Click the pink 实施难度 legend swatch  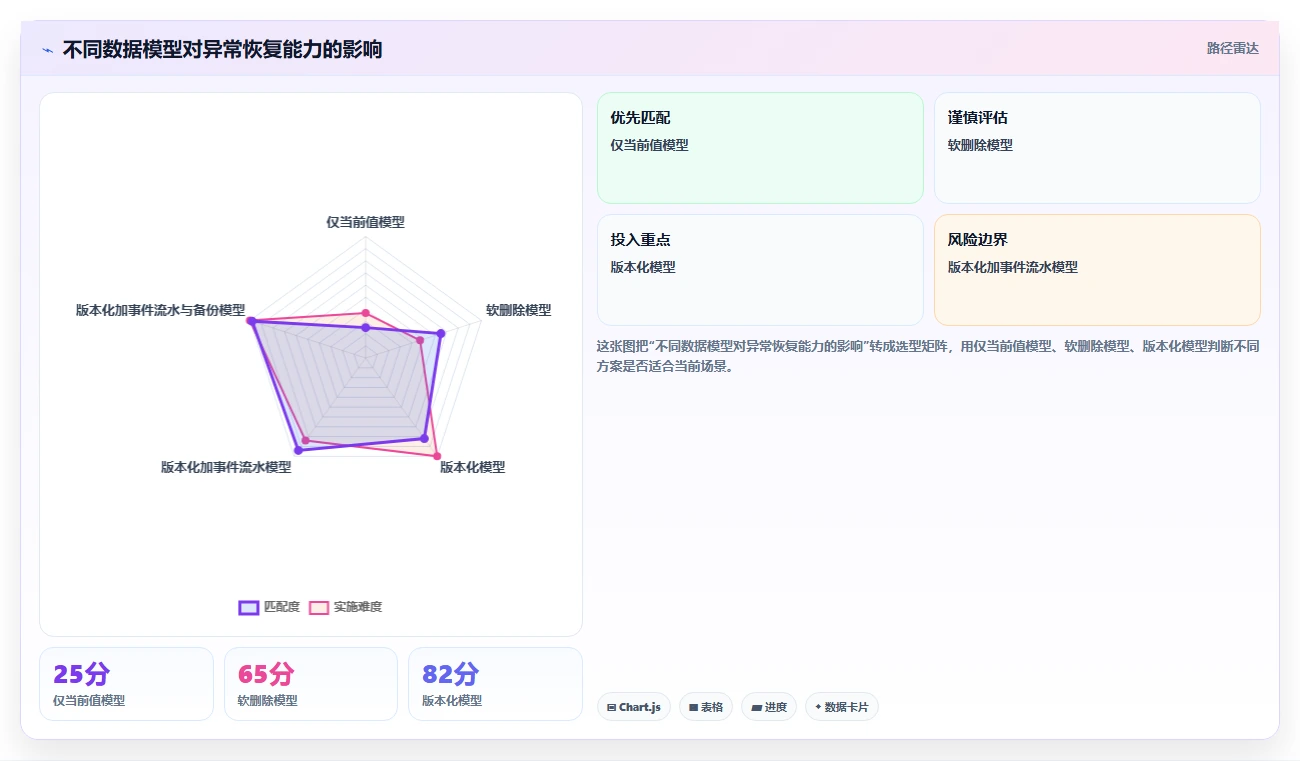[319, 607]
